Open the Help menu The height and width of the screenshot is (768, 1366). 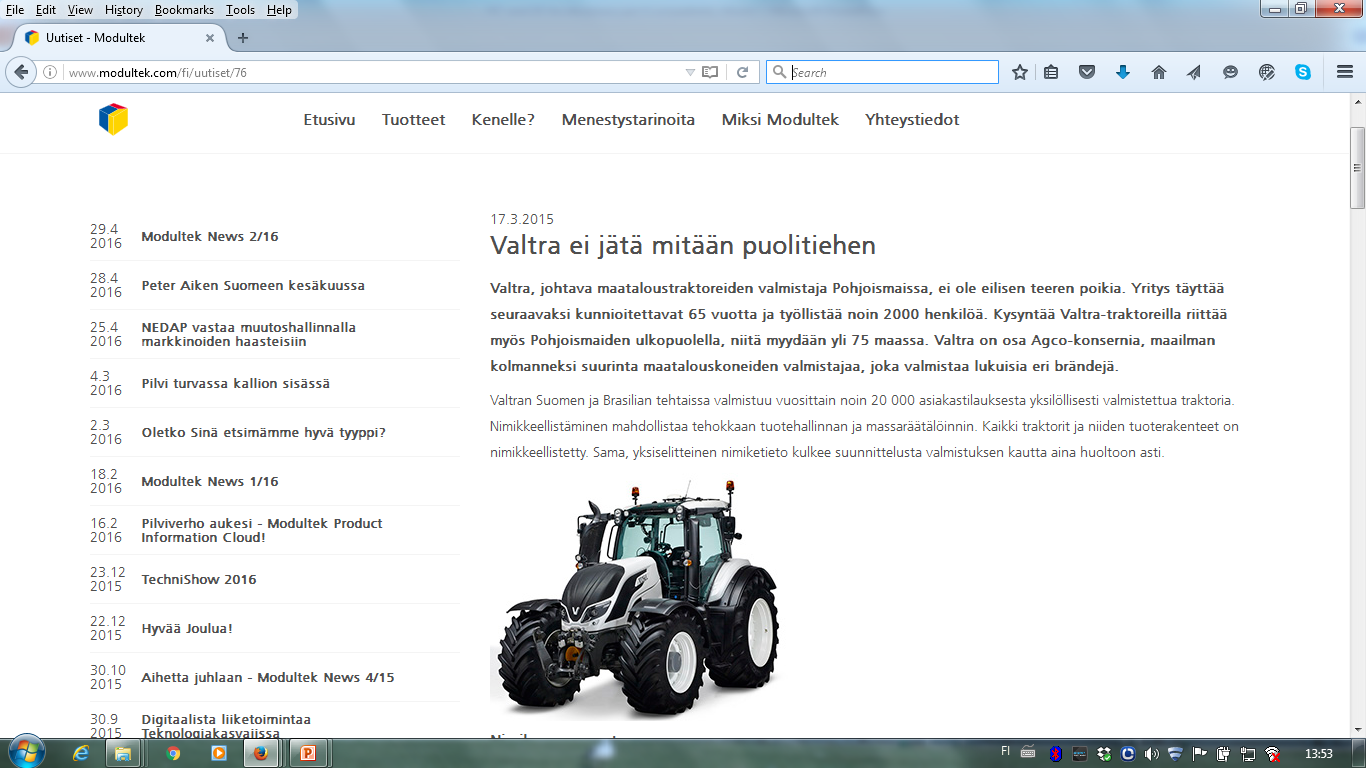click(279, 10)
